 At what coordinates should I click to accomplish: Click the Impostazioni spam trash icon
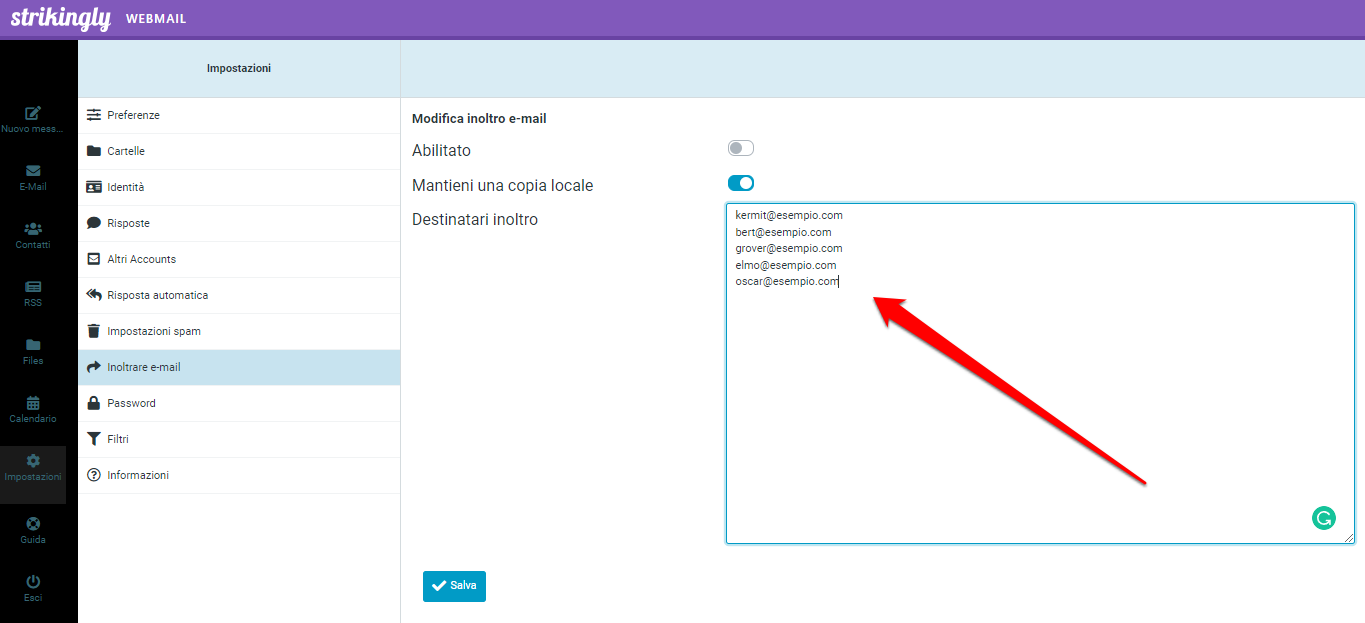coord(94,331)
